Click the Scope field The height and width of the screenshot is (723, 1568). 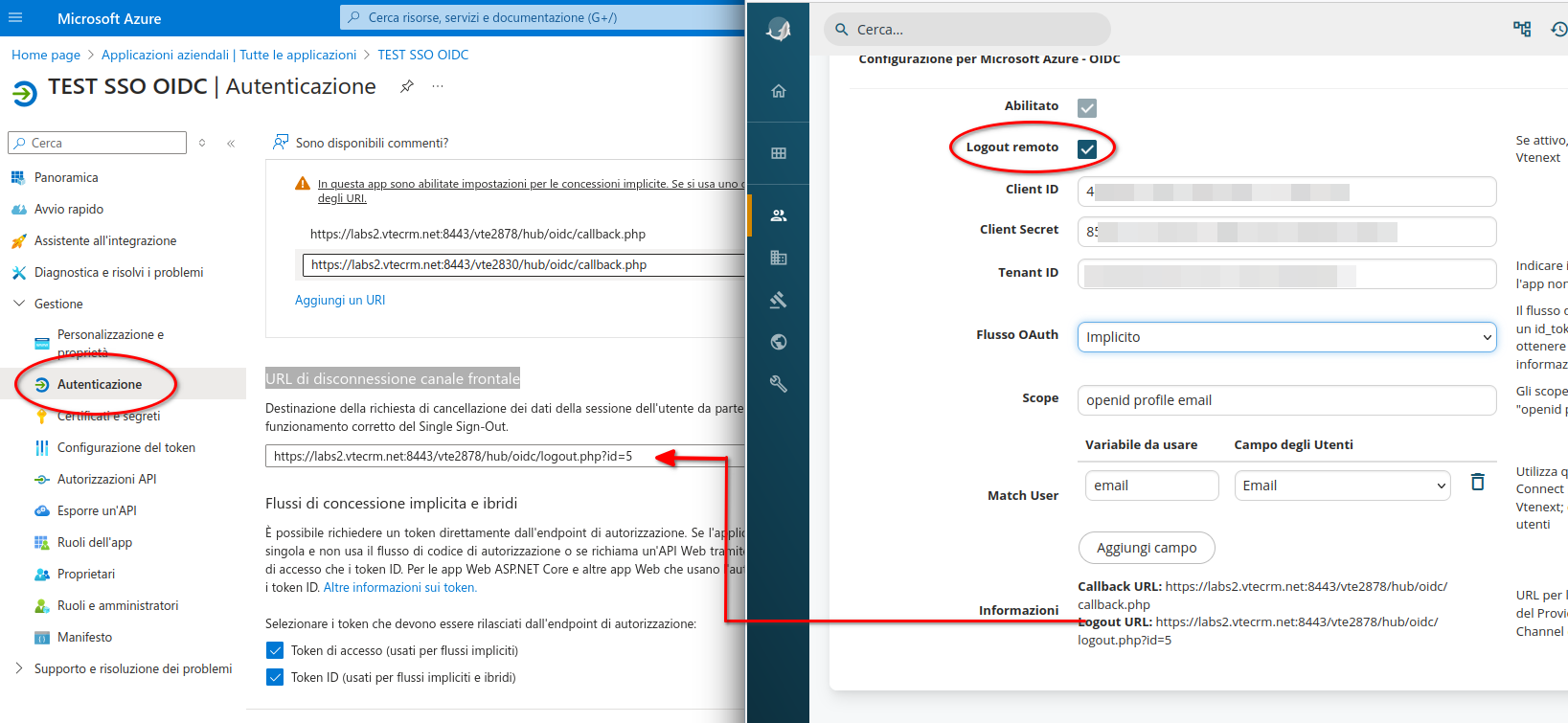pyautogui.click(x=1286, y=400)
